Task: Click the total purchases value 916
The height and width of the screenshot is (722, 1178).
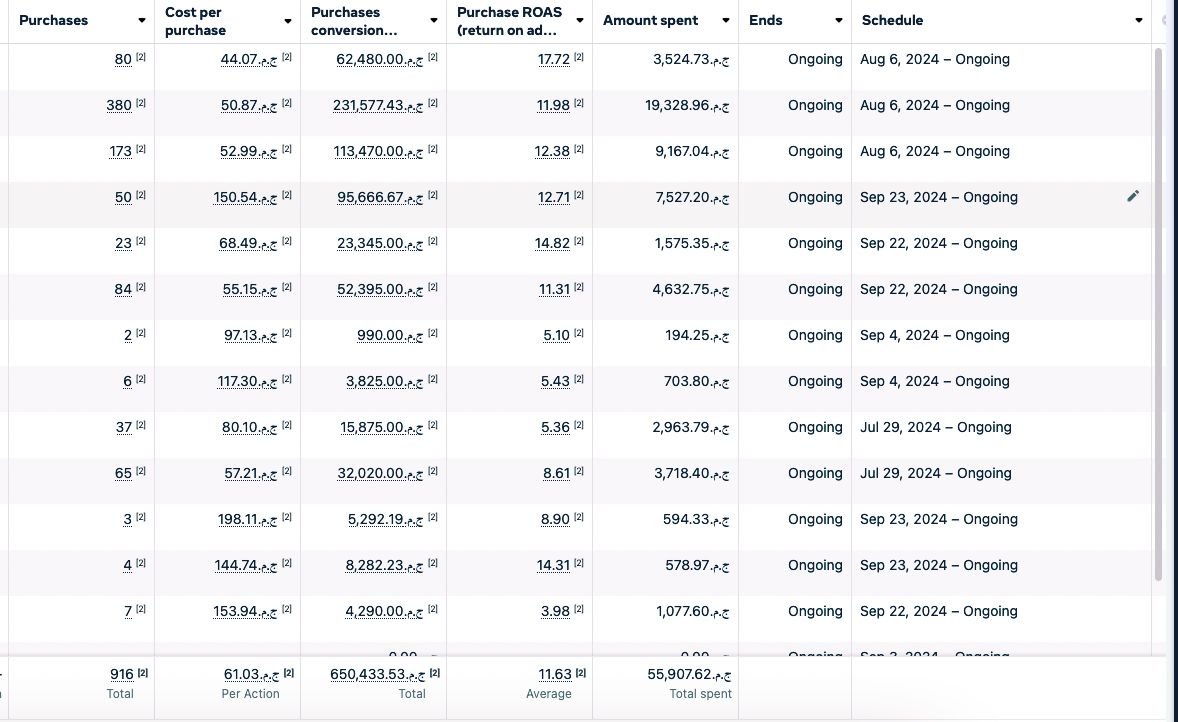Action: [121, 675]
